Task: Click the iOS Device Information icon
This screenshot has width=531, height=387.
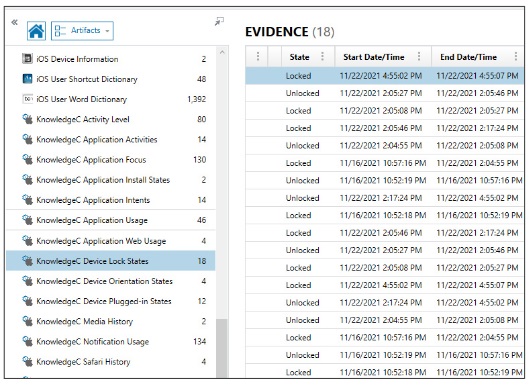Action: click(27, 59)
